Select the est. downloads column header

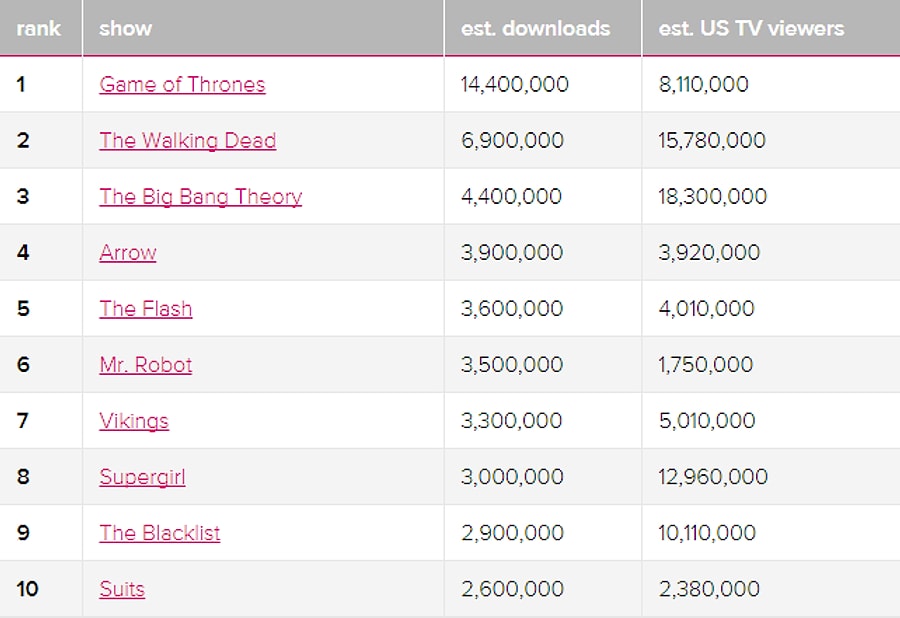[535, 28]
